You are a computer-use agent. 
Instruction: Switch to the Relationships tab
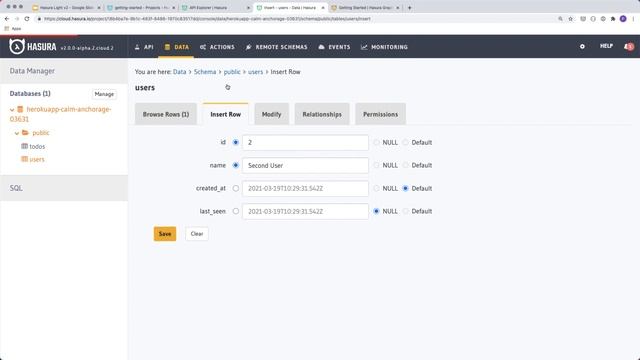pos(322,114)
